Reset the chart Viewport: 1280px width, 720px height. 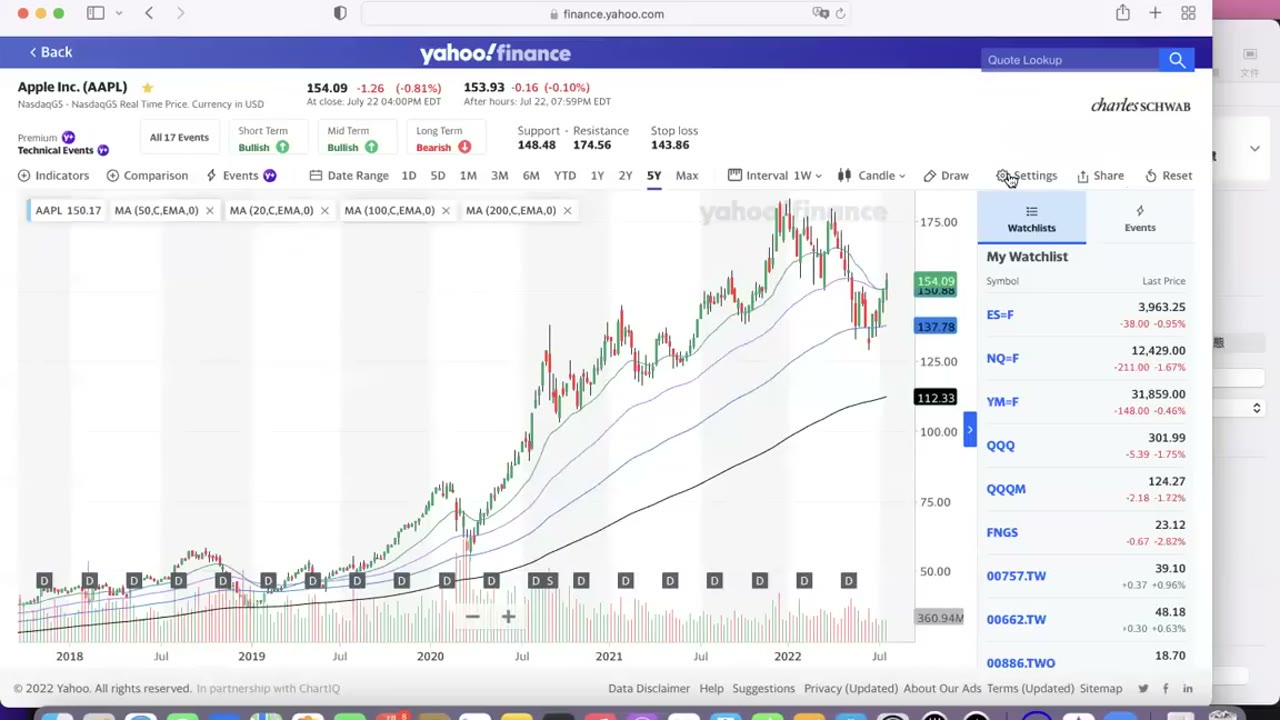coord(1168,175)
